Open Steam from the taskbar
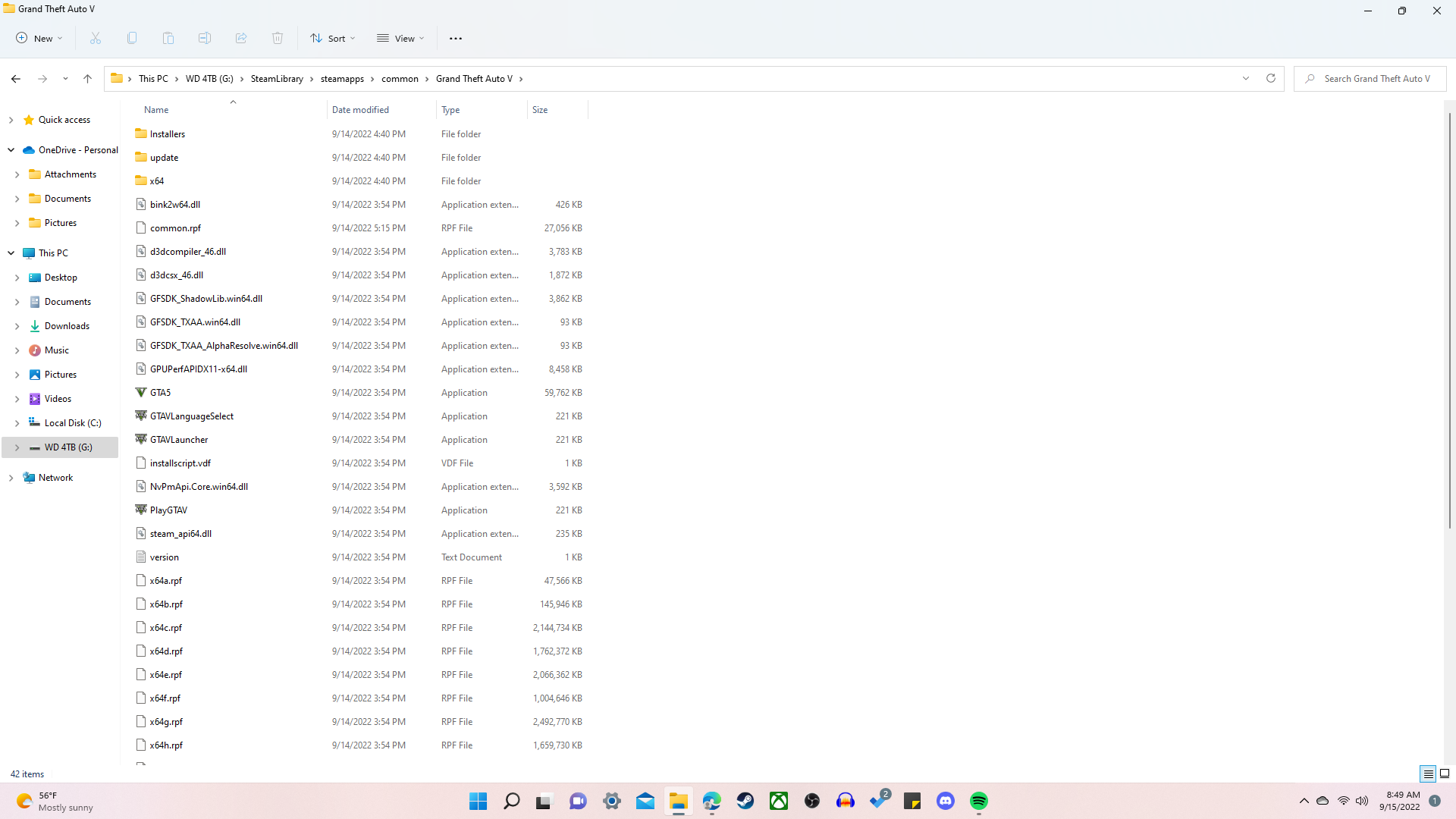The width and height of the screenshot is (1456, 819). (x=745, y=801)
